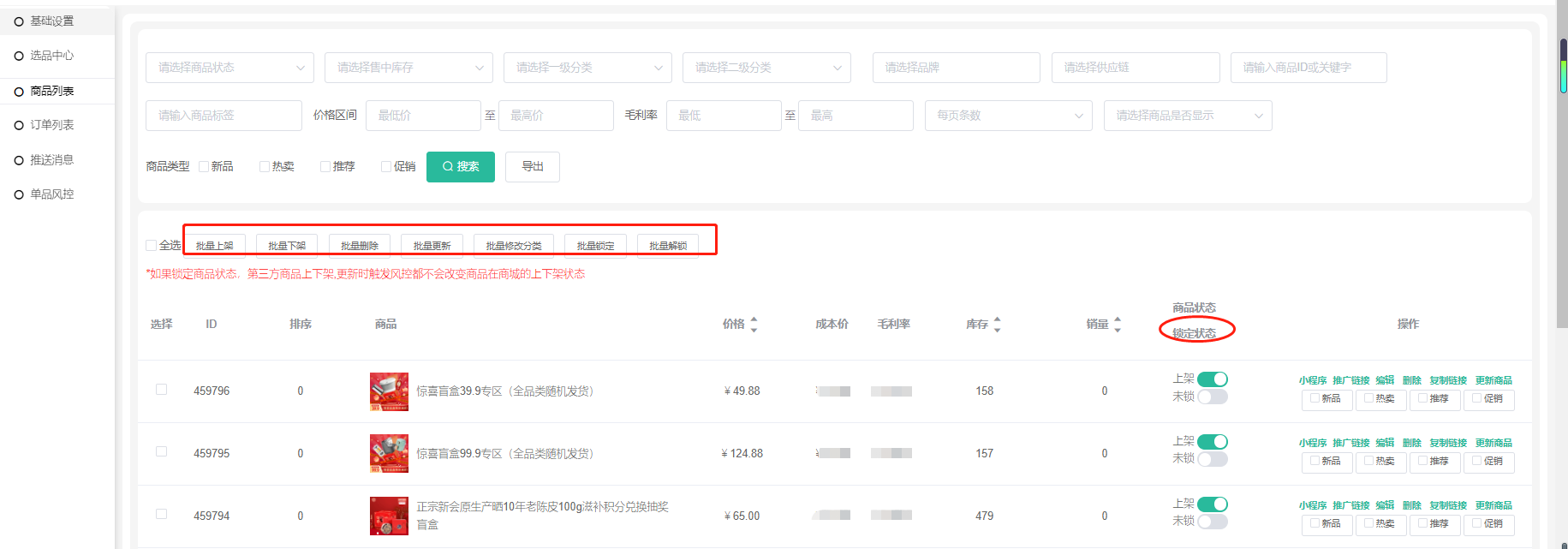Image resolution: width=1568 pixels, height=549 pixels.
Task: Click 请选择品牌 input field
Action: (x=956, y=68)
